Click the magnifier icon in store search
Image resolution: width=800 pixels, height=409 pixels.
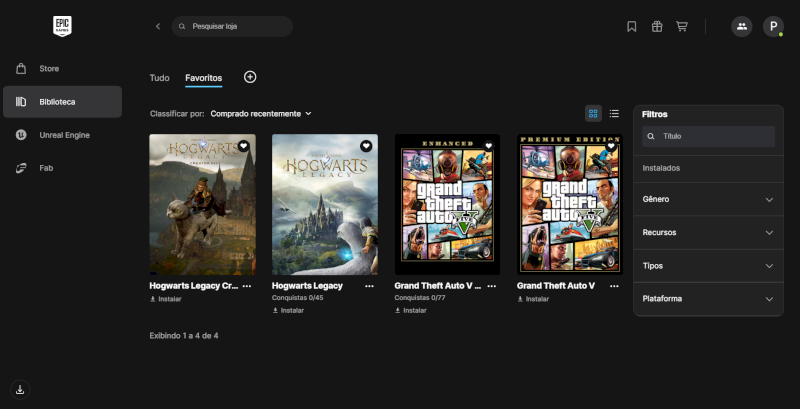[x=182, y=26]
